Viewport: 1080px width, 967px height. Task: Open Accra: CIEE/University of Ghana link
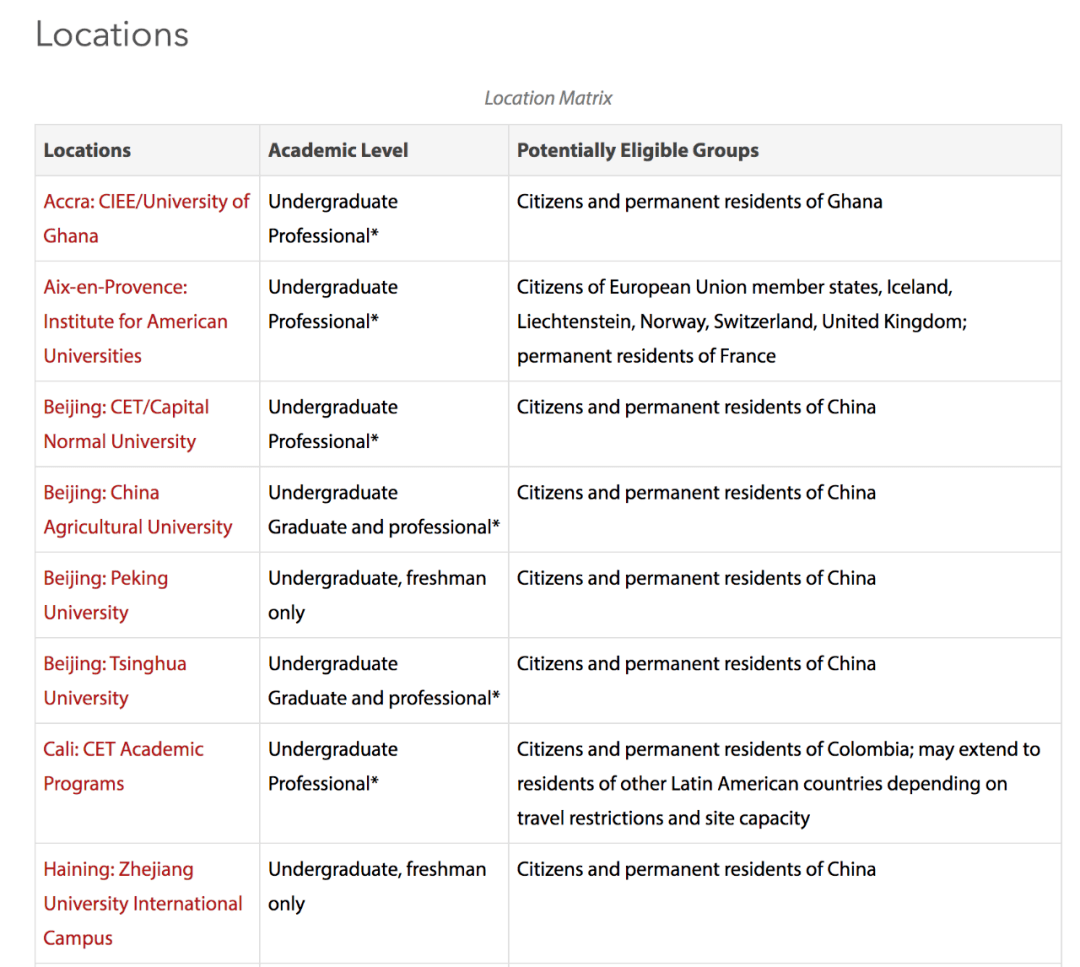(x=146, y=218)
